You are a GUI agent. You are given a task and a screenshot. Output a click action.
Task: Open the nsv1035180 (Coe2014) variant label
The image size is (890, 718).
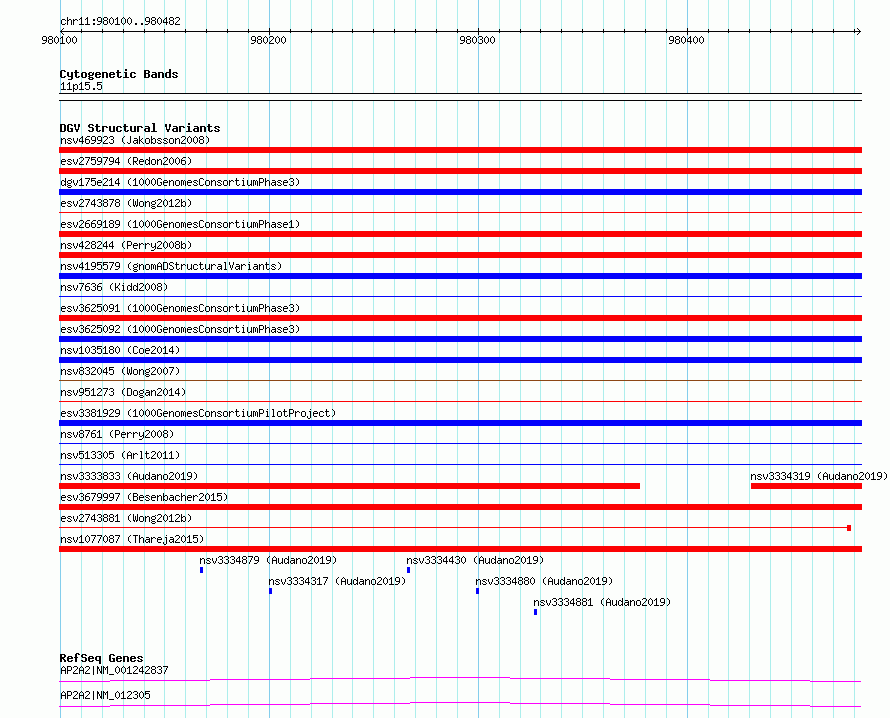point(120,350)
